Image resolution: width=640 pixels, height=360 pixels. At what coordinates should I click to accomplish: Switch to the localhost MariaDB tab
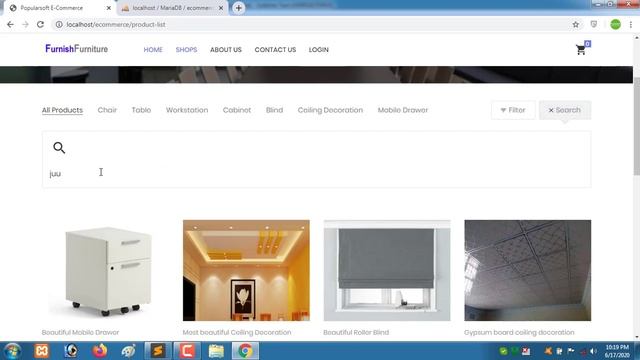[x=173, y=8]
